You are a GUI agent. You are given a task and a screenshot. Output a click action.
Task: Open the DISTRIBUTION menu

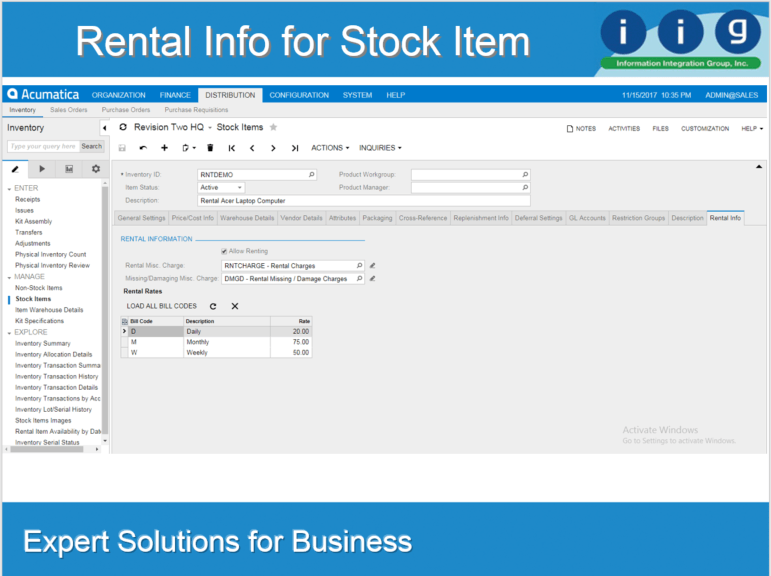[230, 95]
